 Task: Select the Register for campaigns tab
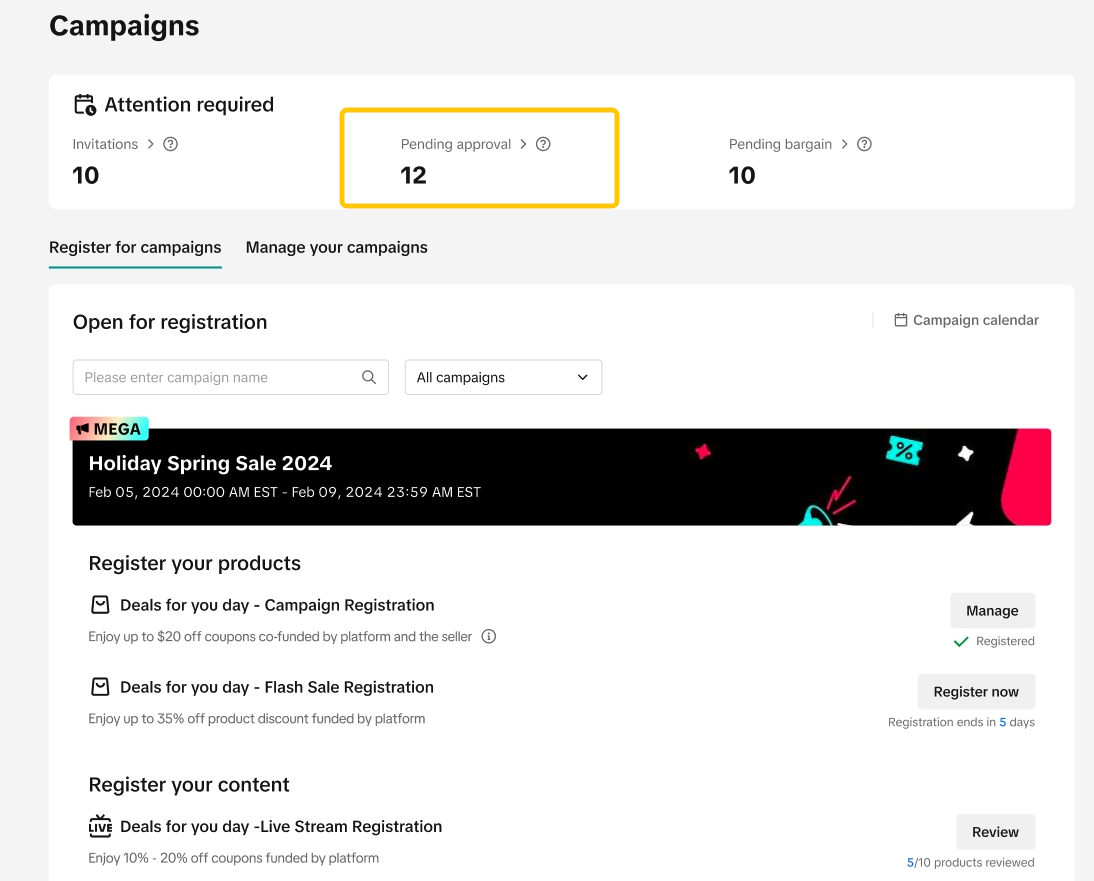coord(135,247)
